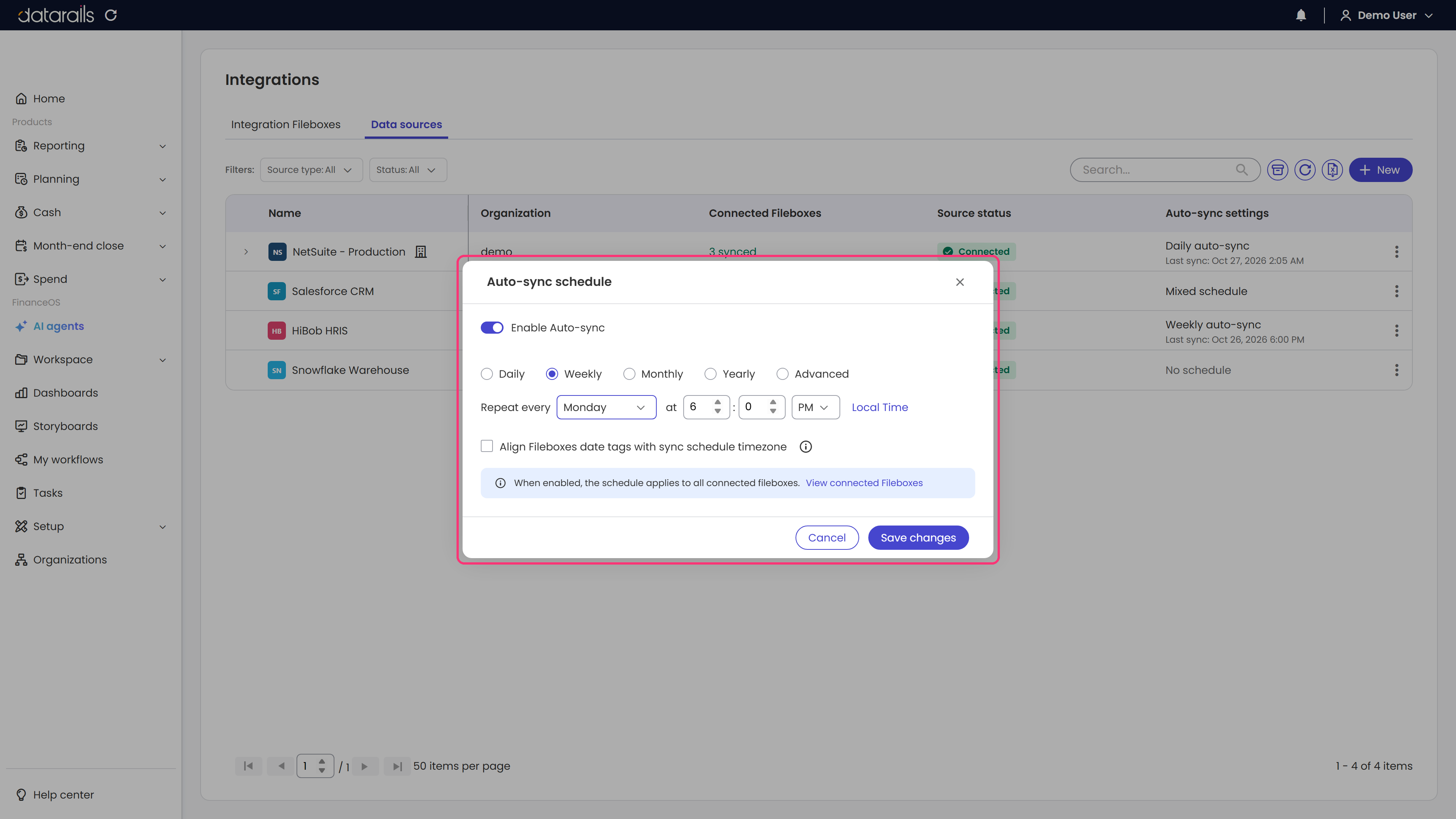
Task: Click the export file icon in toolbar
Action: pos(1332,169)
